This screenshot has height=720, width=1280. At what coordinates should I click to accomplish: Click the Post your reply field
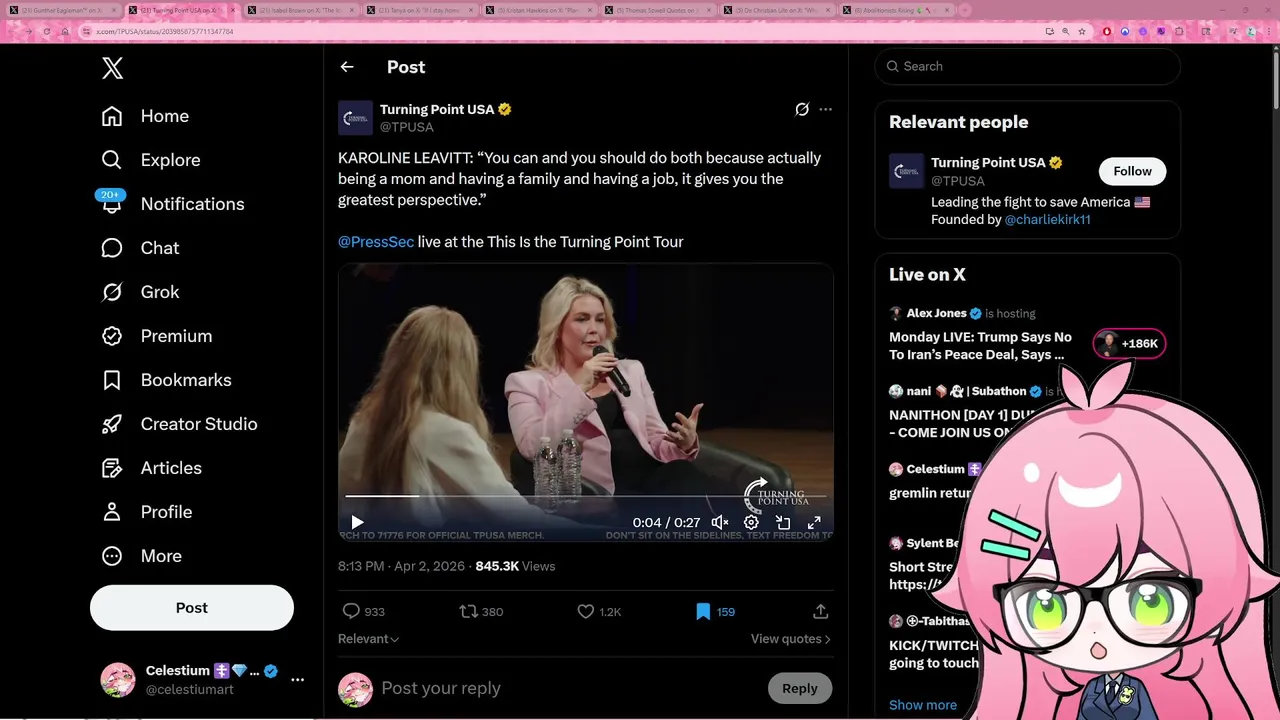pos(570,688)
